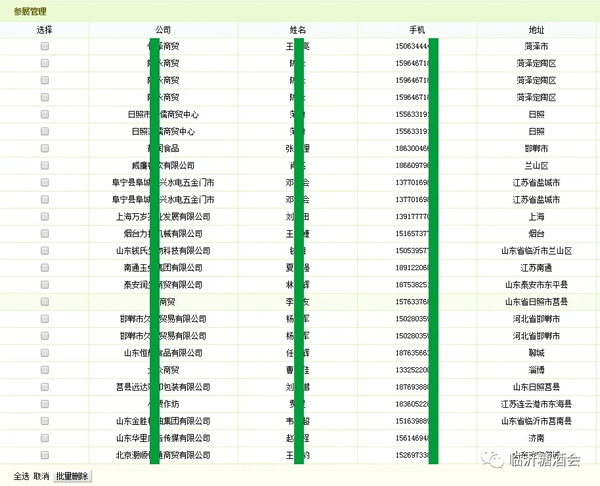Screen dimensions: 600x486
Task: Click the 全选 select-all link
Action: point(21,476)
